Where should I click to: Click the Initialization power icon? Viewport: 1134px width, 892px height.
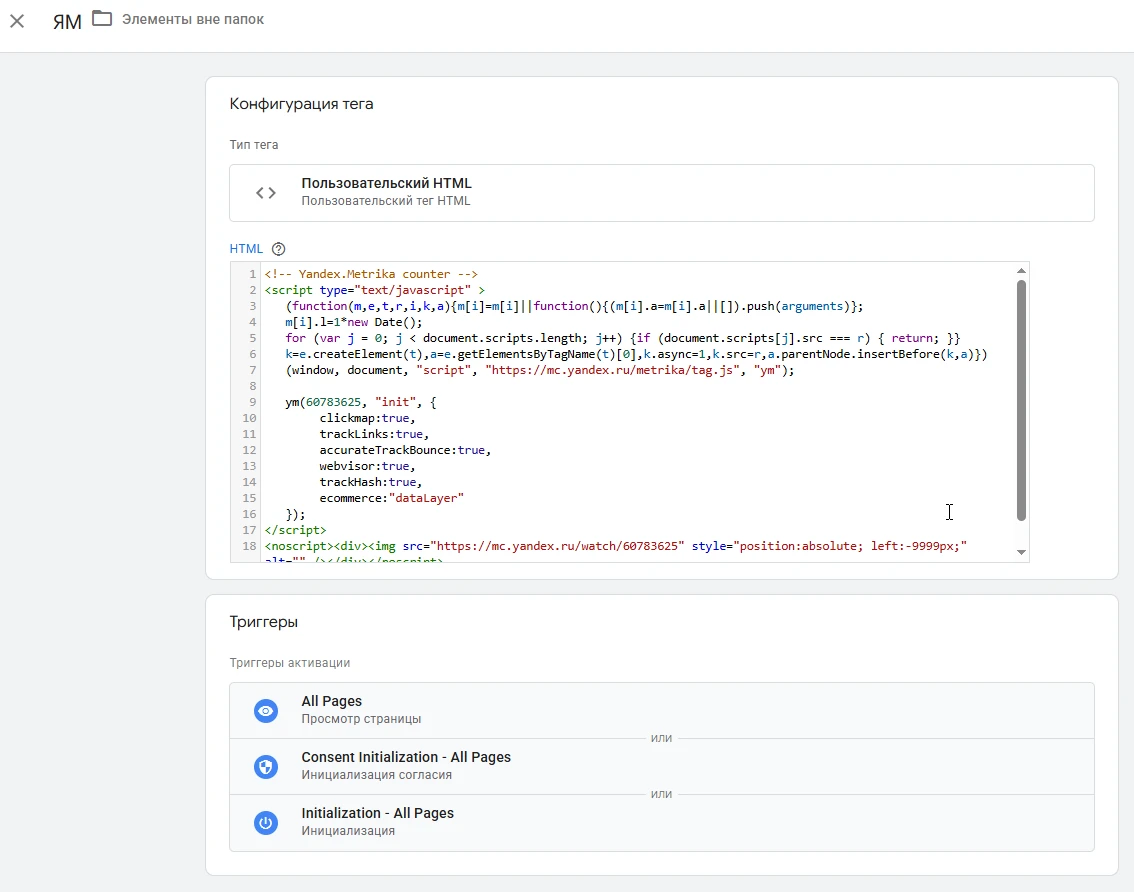(265, 823)
